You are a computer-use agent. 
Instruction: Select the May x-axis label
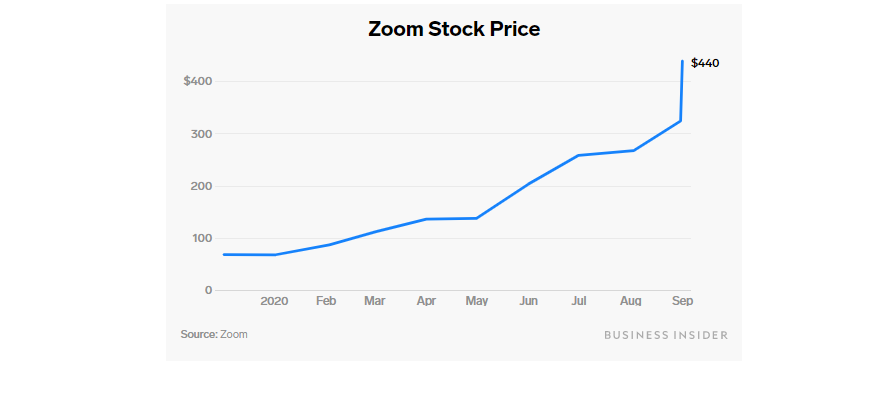coord(476,301)
